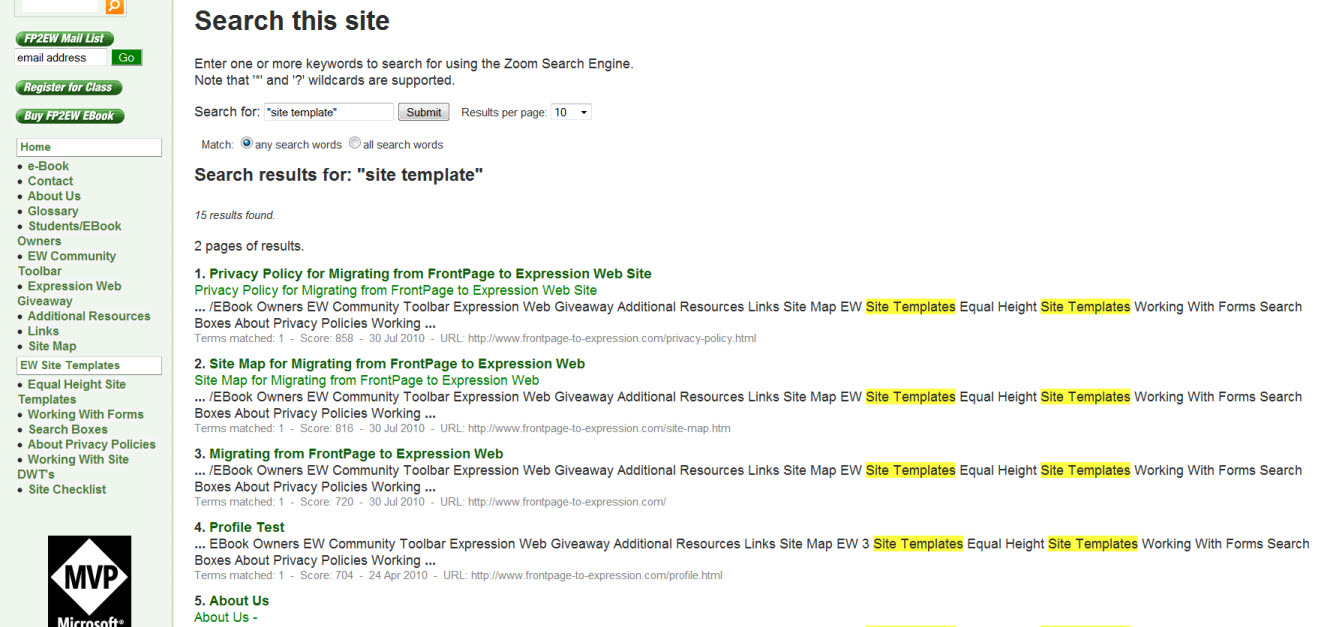Open the Glossary sidebar link

click(53, 211)
